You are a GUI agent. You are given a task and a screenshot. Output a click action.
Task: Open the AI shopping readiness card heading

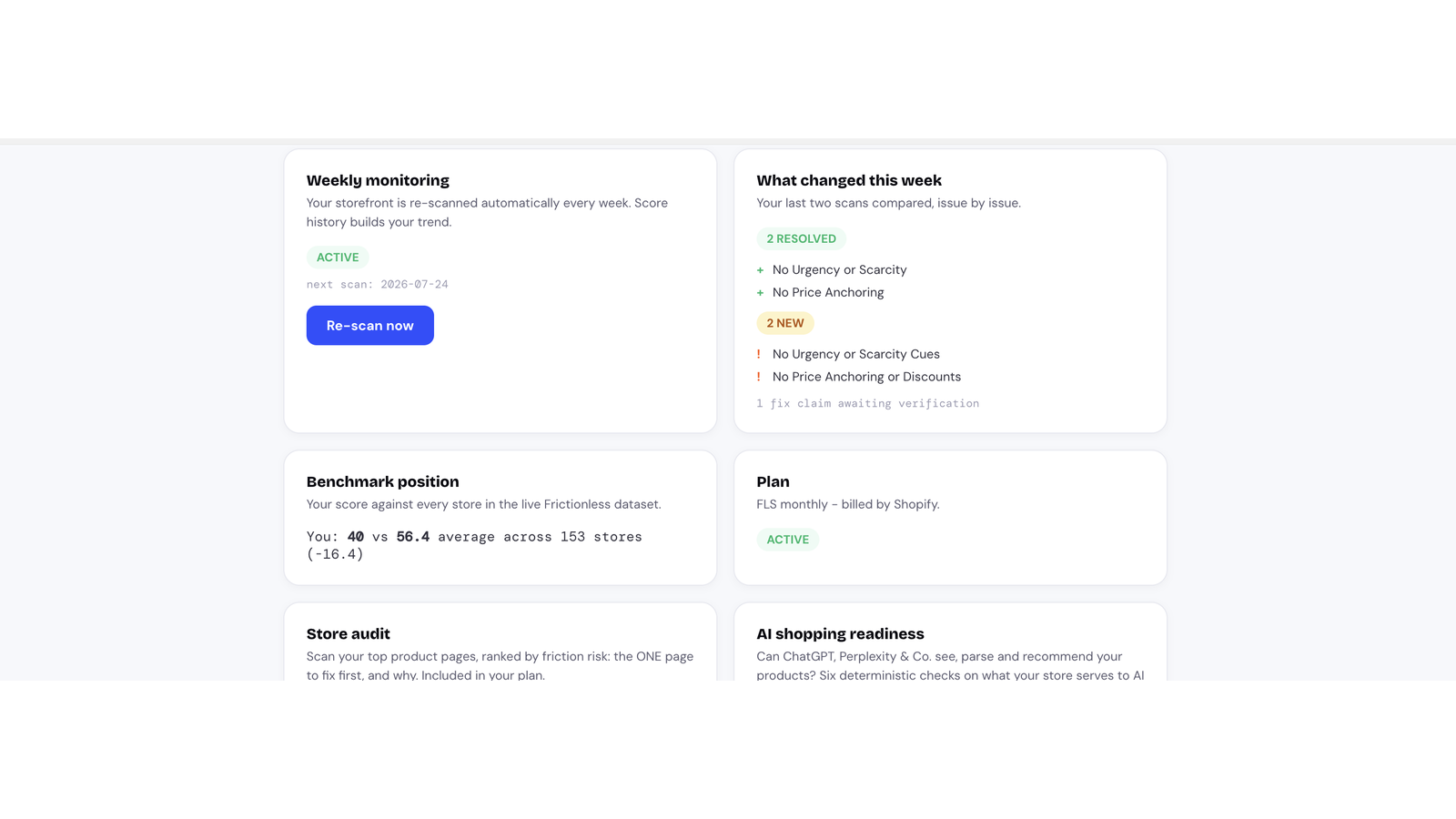tap(841, 633)
